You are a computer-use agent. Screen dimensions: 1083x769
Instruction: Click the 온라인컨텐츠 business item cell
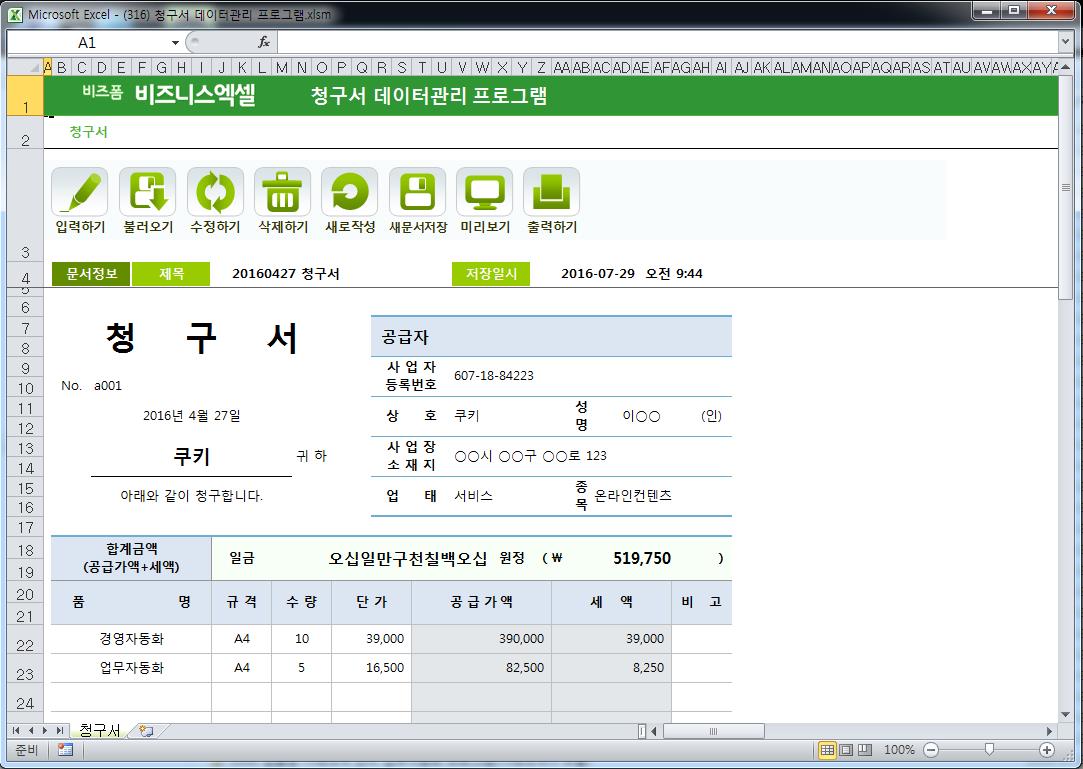pos(633,495)
